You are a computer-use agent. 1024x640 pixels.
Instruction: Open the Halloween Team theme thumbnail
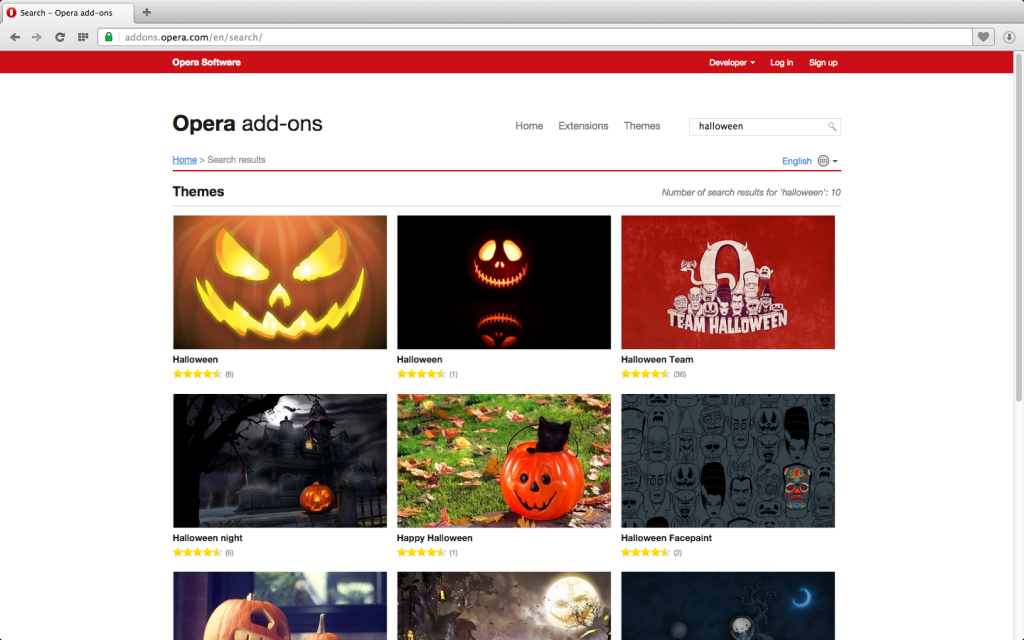click(x=728, y=282)
